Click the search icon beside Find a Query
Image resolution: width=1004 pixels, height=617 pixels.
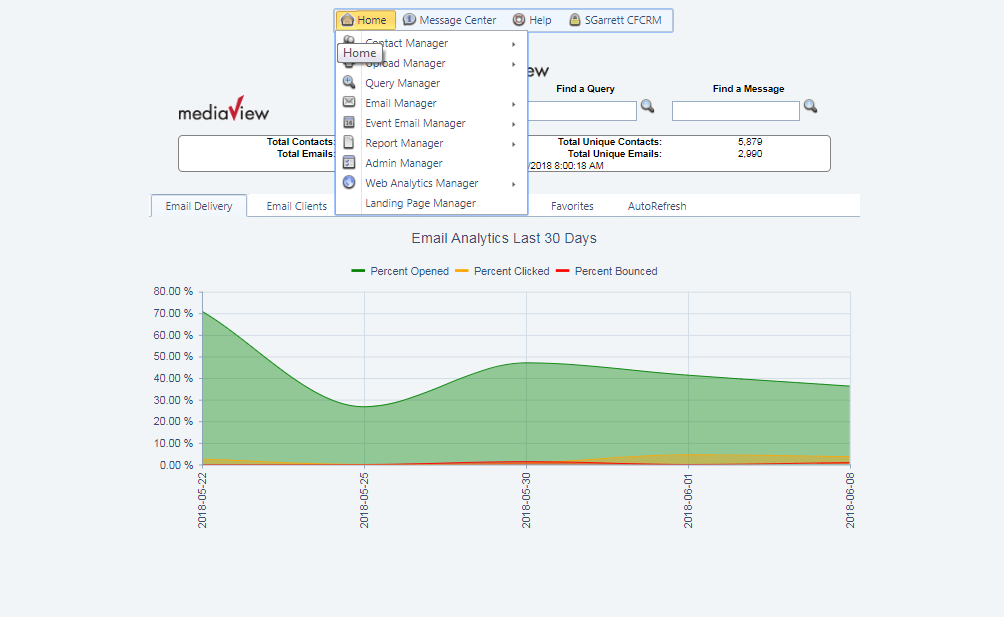(647, 106)
